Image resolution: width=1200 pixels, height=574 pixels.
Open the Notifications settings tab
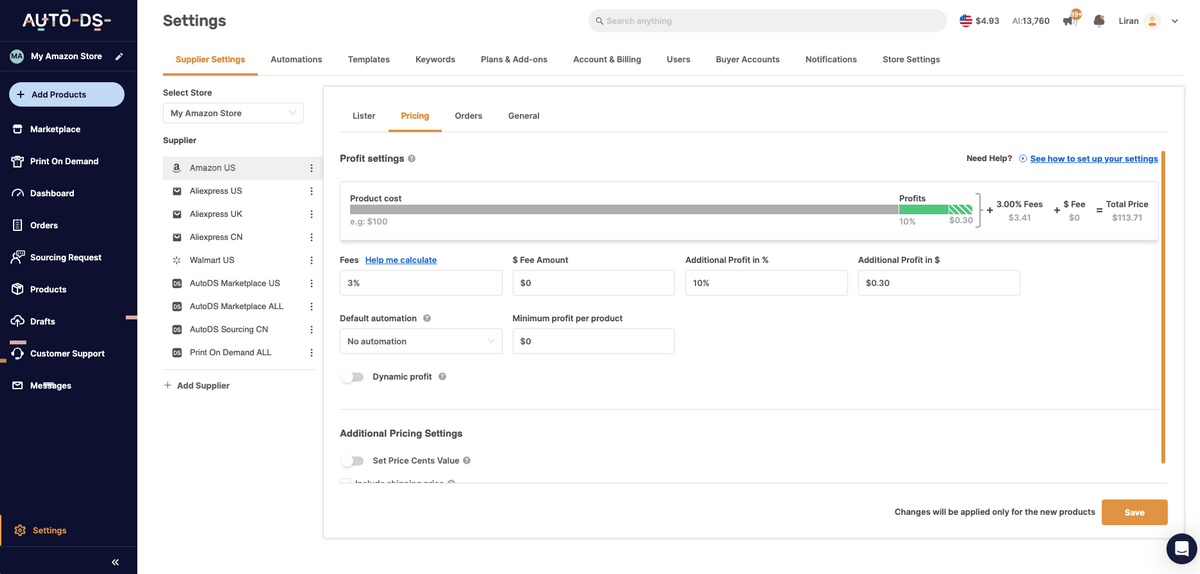(831, 59)
